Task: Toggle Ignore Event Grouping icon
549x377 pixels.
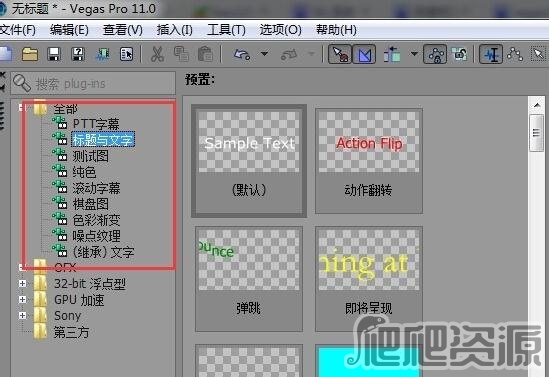Action: [x=459, y=54]
